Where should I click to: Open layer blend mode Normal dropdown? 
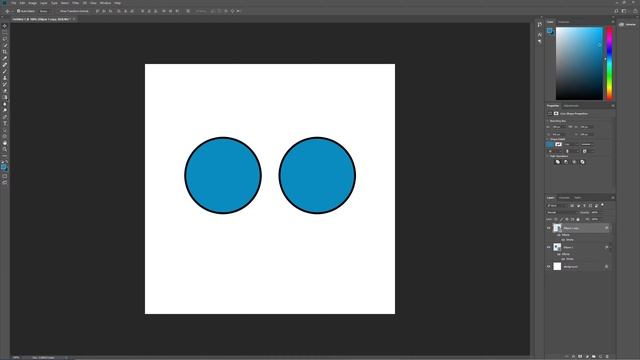pyautogui.click(x=562, y=213)
